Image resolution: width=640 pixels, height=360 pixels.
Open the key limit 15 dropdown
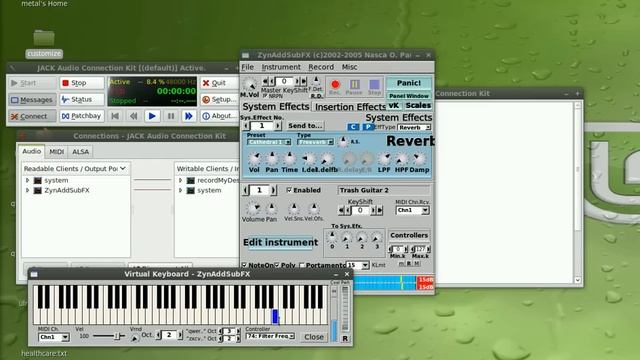point(358,265)
